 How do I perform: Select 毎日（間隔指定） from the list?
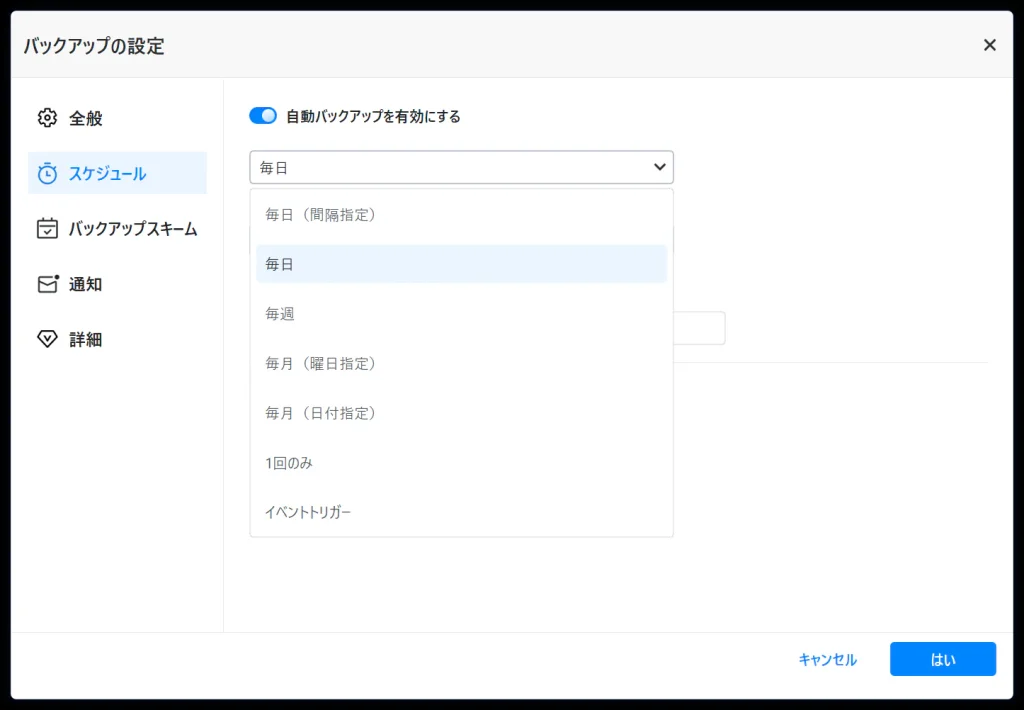[322, 214]
